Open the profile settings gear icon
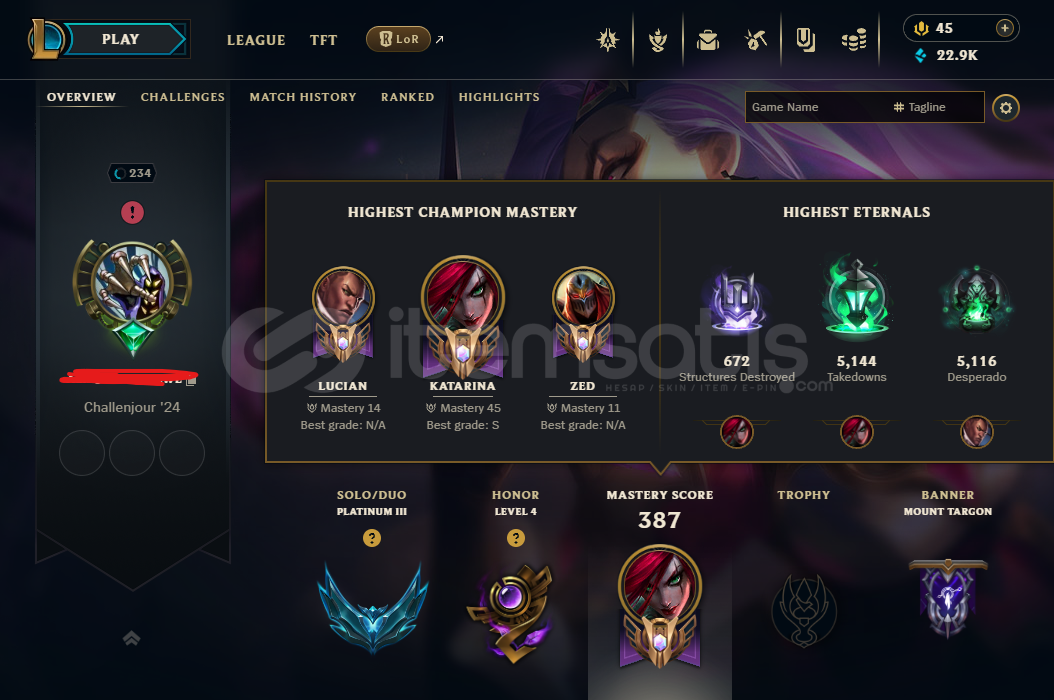The image size is (1054, 700). coord(1006,108)
